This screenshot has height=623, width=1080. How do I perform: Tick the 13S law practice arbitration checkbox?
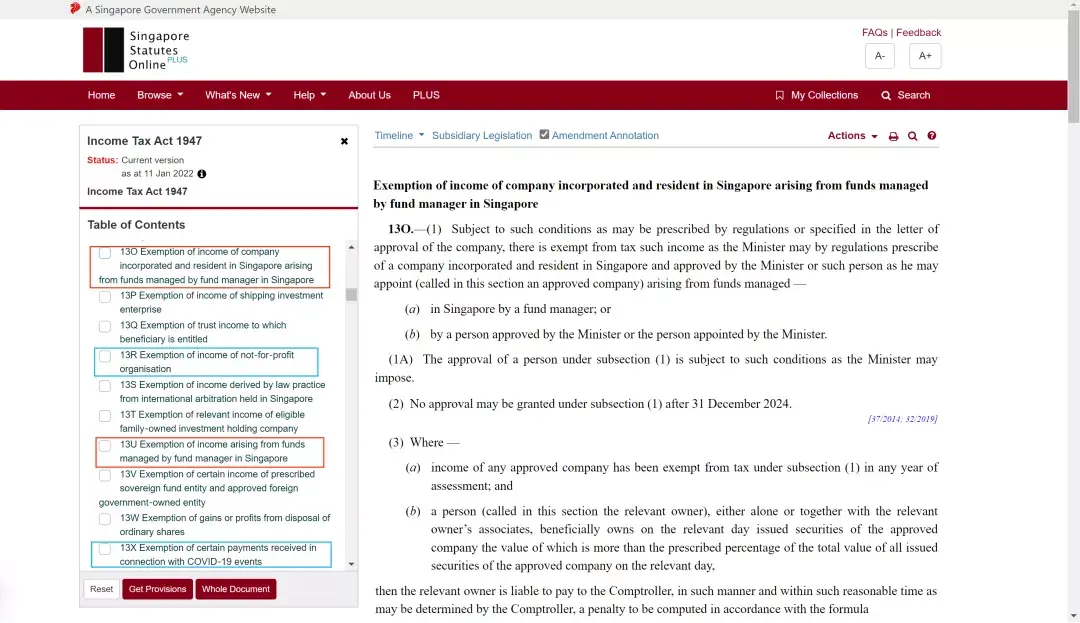click(105, 386)
